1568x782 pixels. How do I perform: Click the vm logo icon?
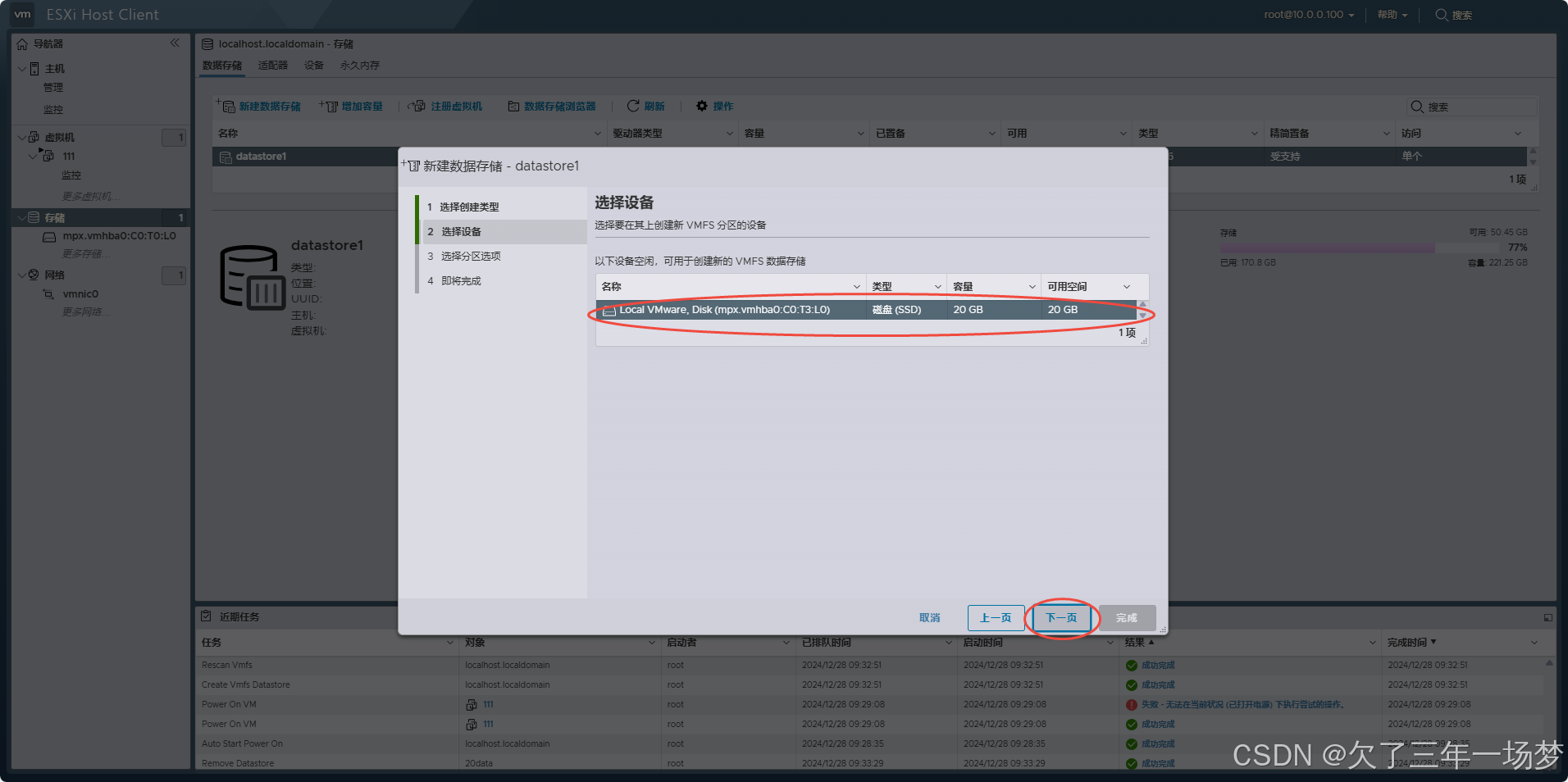click(x=22, y=14)
